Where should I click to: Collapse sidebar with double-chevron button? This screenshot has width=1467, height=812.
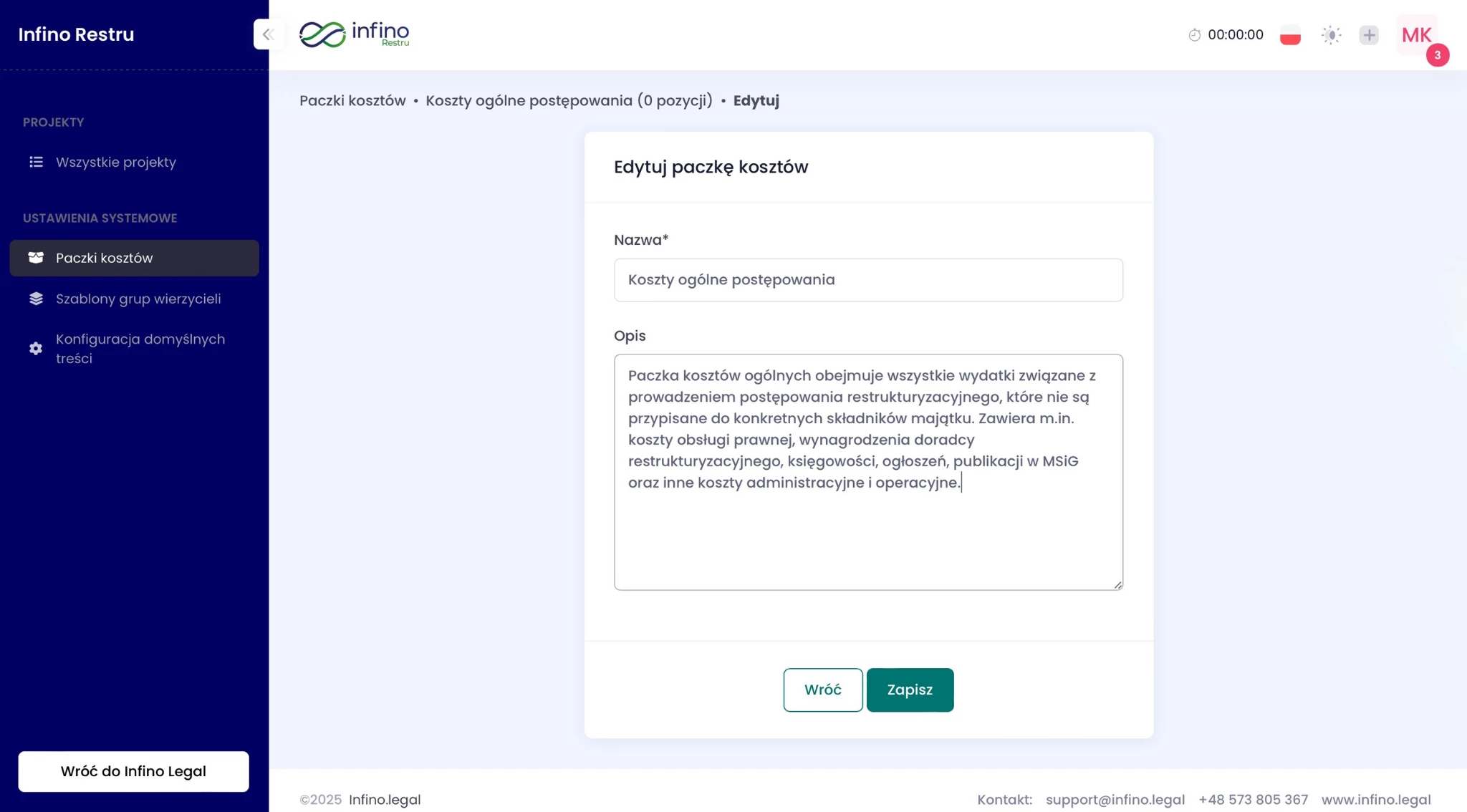(x=269, y=34)
